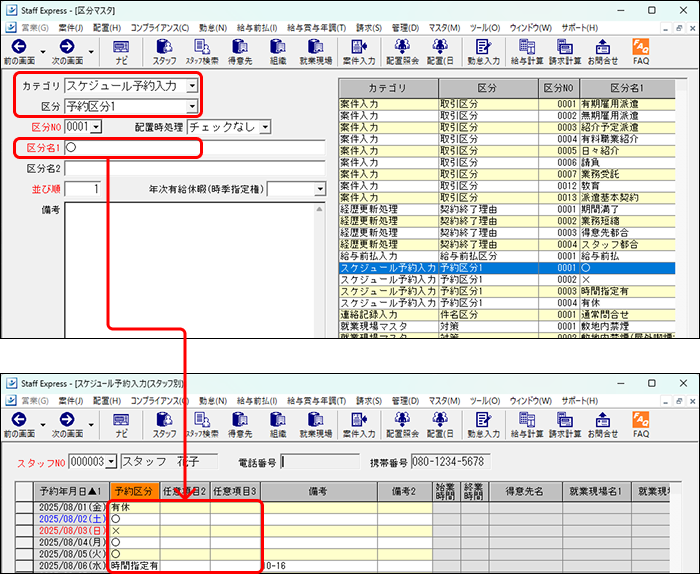
Task: Click scroll-up arrow of 備考 text area
Action: pos(320,208)
